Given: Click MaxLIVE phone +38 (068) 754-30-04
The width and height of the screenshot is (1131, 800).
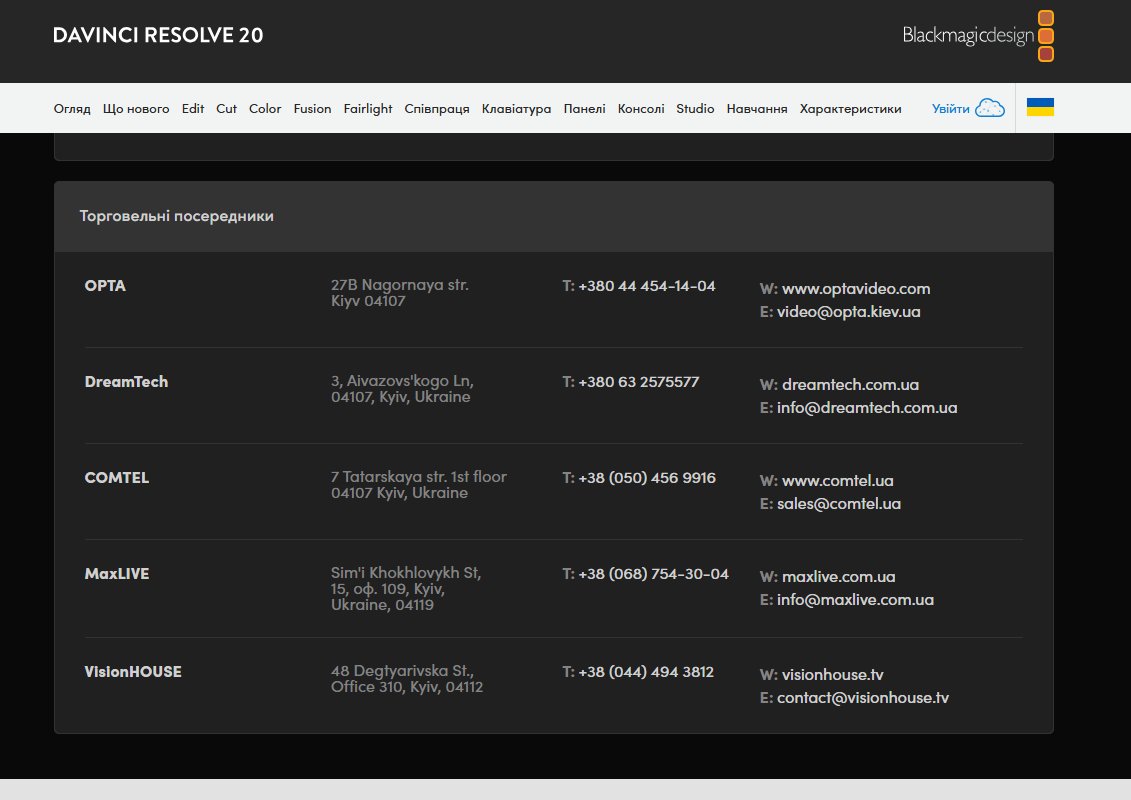Looking at the screenshot, I should [653, 573].
